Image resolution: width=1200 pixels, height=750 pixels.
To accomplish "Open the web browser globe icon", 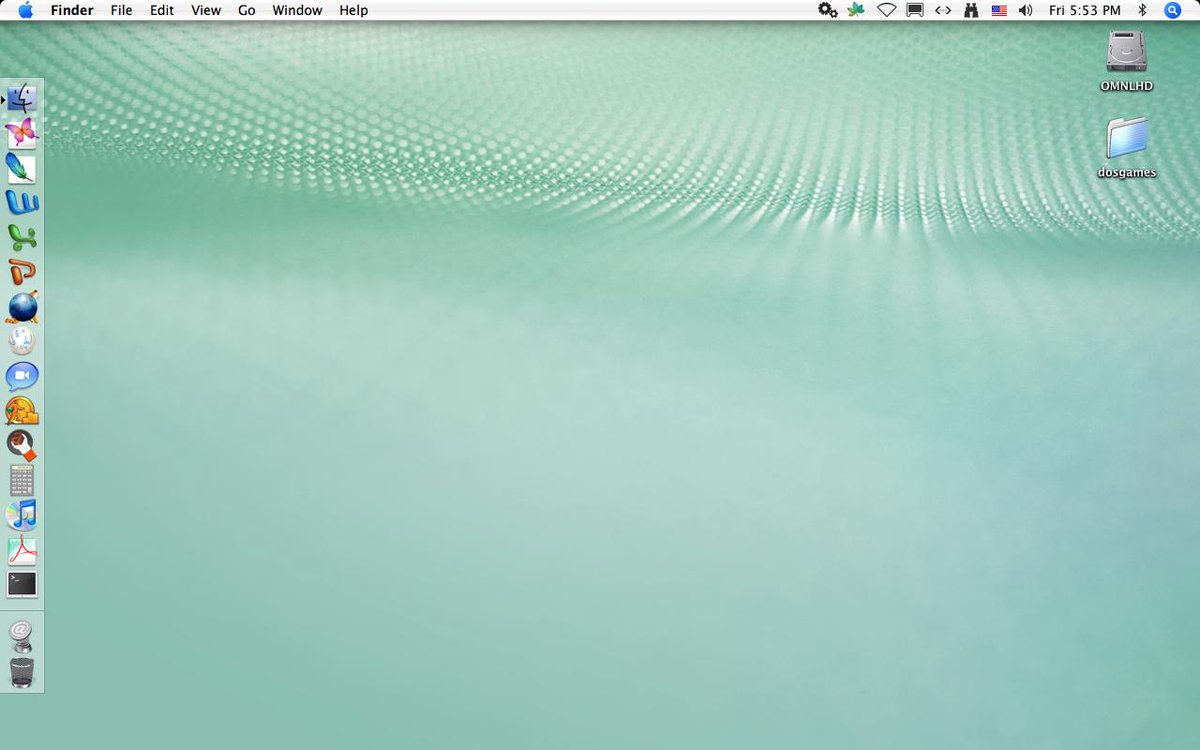I will (22, 306).
